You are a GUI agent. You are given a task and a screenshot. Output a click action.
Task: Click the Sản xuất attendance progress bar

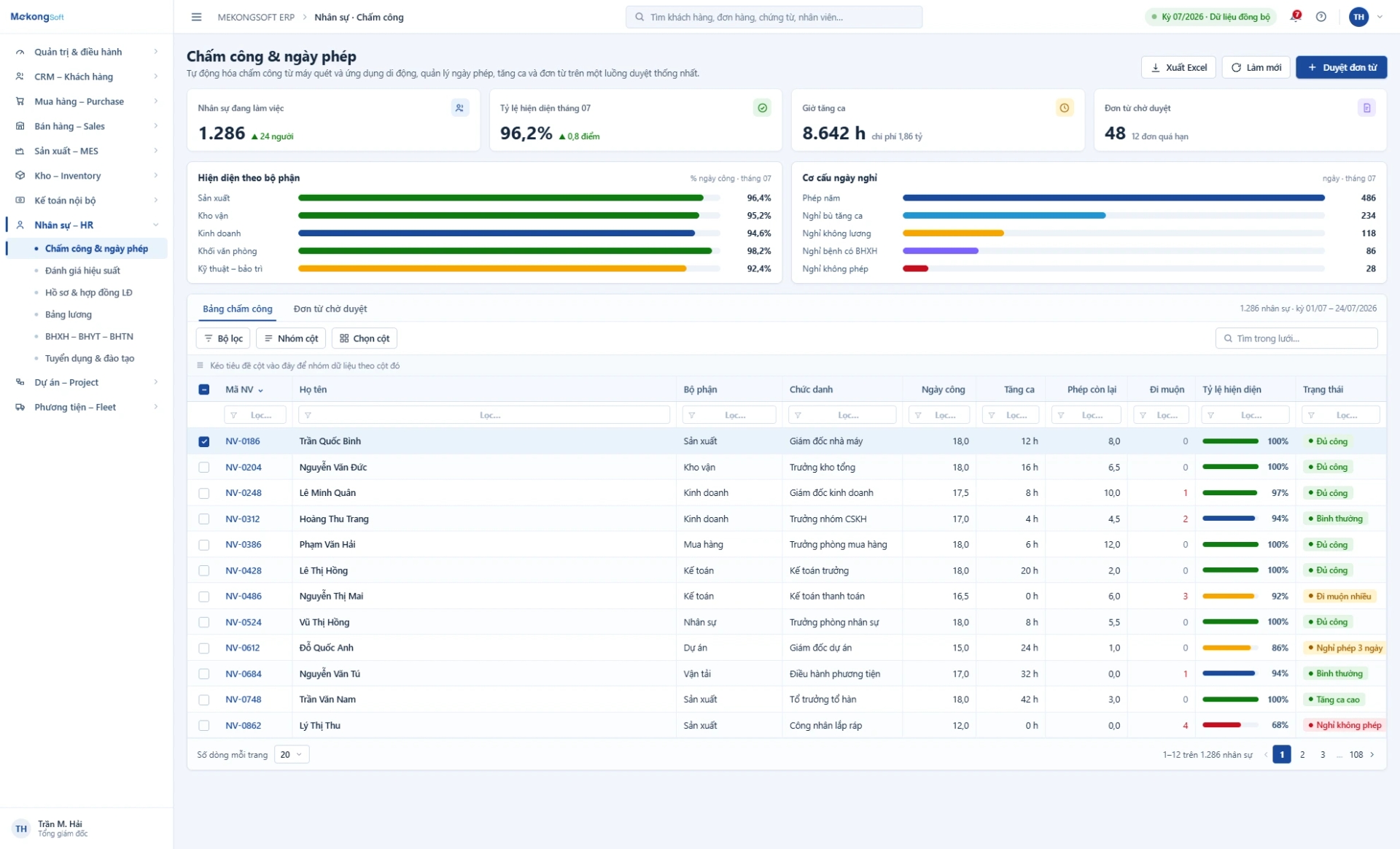(x=509, y=198)
